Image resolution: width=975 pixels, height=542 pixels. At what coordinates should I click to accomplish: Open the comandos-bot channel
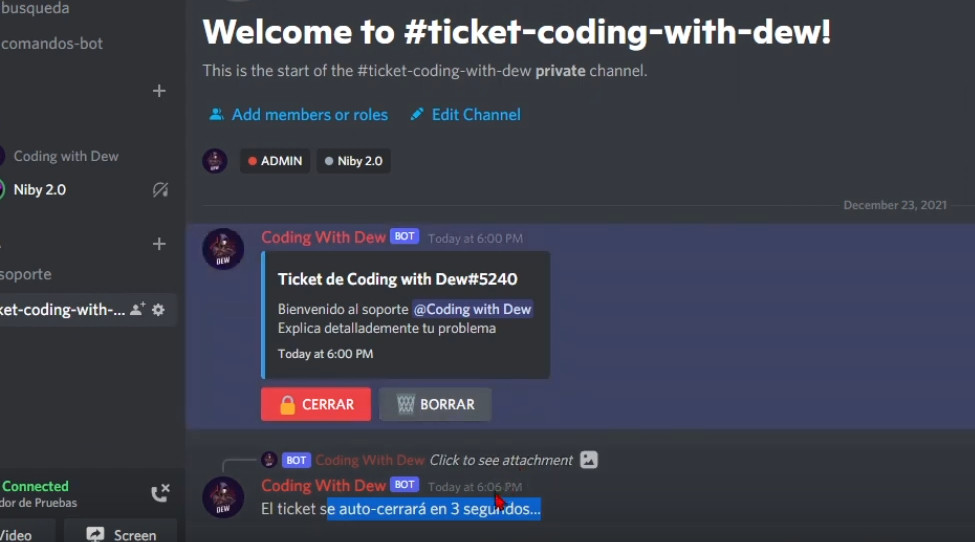point(52,44)
